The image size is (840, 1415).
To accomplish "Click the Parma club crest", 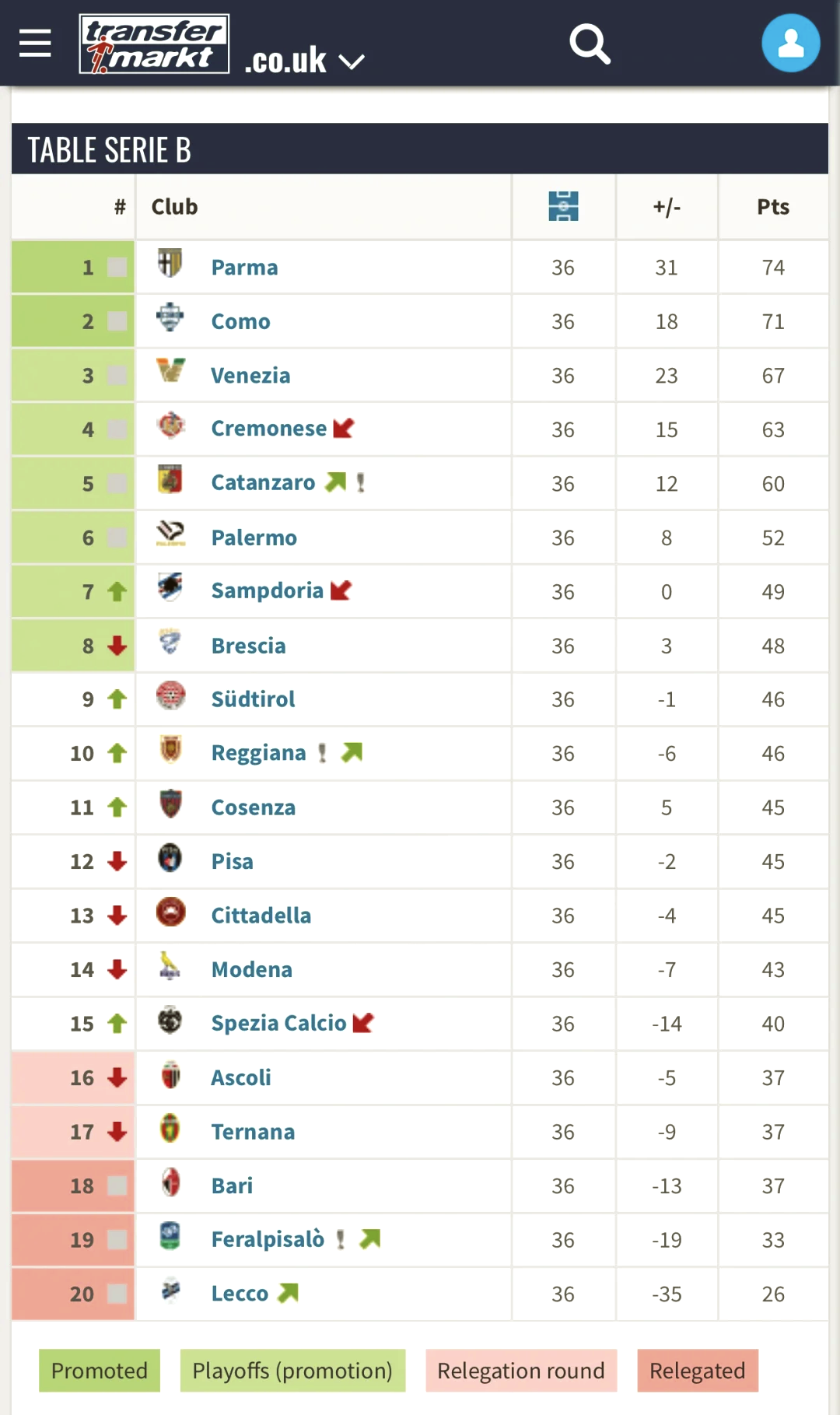I will [170, 263].
